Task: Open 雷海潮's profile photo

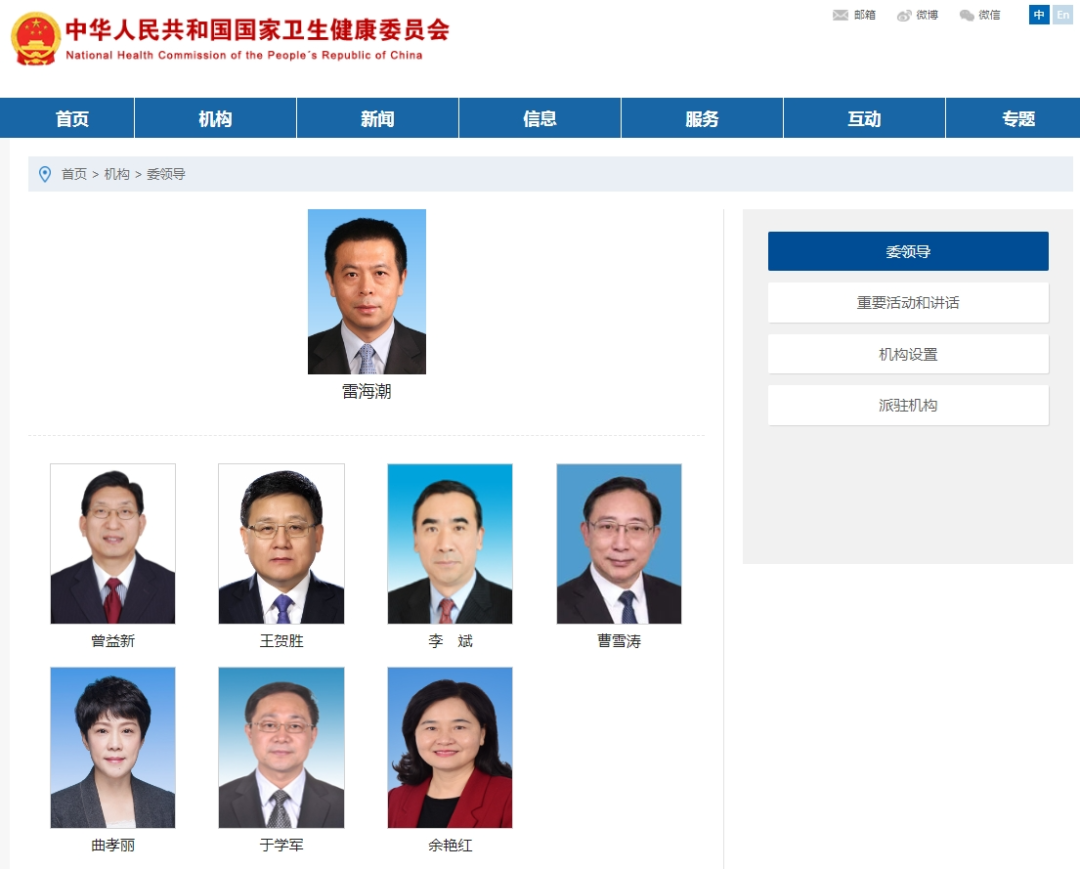Action: [366, 290]
